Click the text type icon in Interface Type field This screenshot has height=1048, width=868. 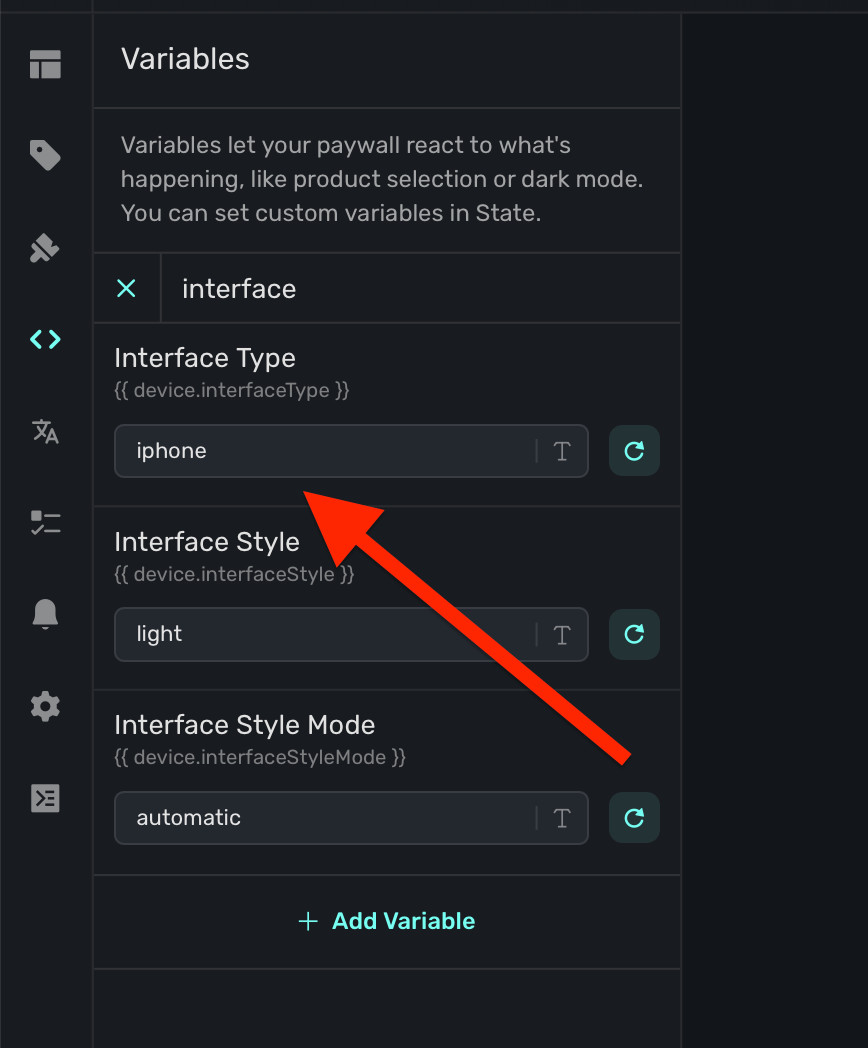point(562,451)
